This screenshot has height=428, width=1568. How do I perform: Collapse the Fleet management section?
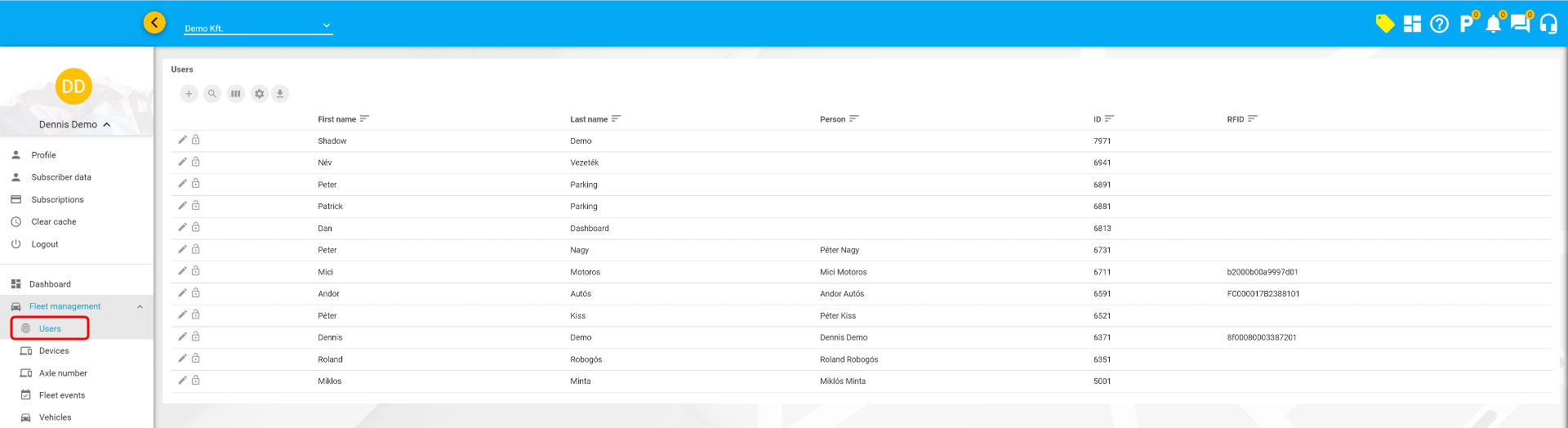140,307
